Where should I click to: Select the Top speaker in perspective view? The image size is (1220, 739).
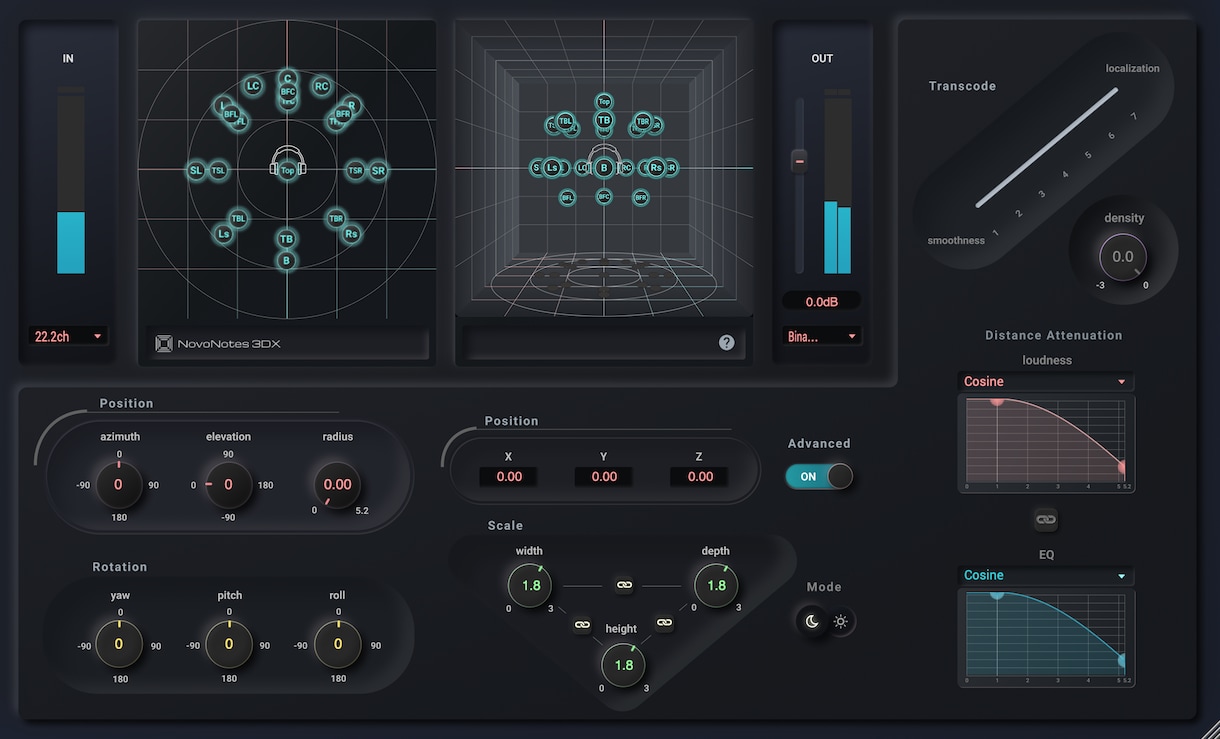pos(604,101)
